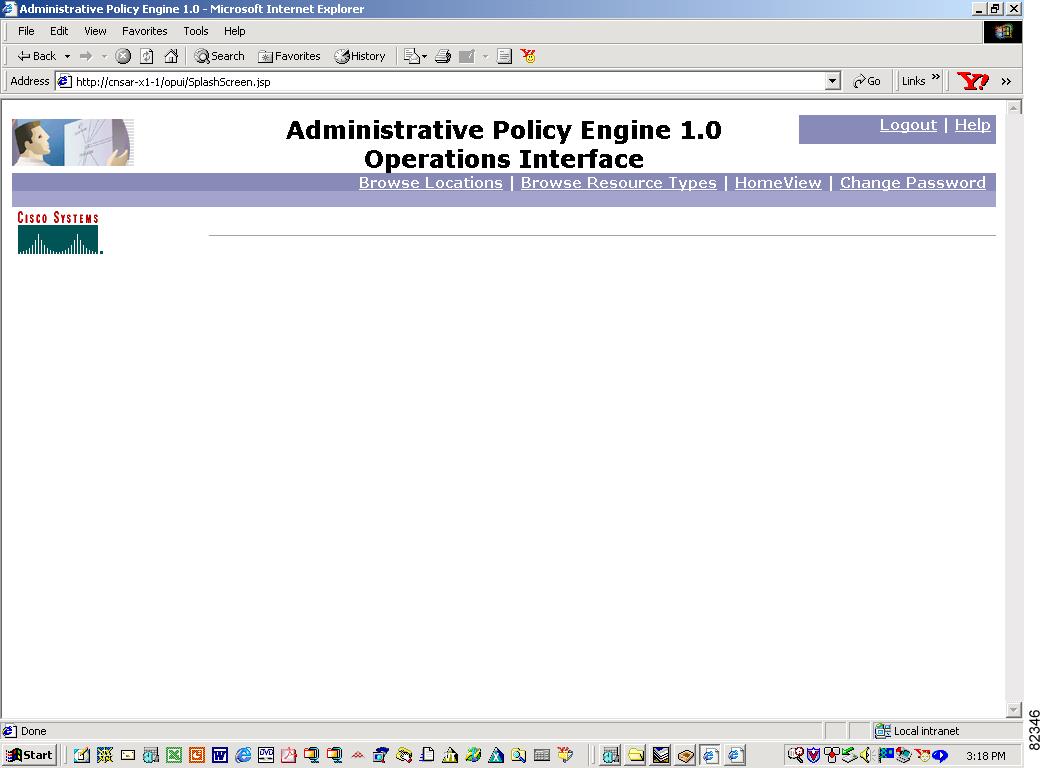Open the History toolbar button
1042x768 pixels.
(x=360, y=56)
